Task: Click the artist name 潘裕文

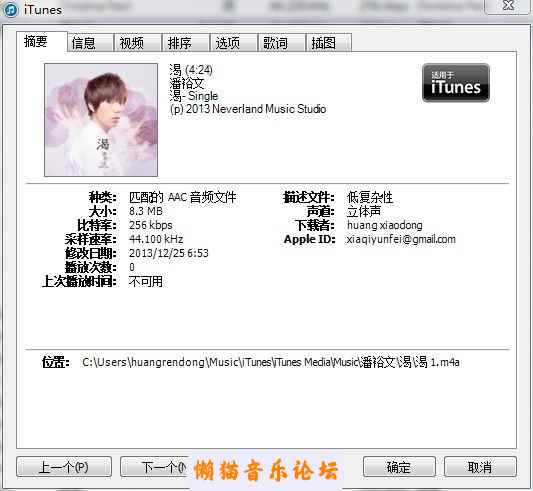Action: pos(187,83)
